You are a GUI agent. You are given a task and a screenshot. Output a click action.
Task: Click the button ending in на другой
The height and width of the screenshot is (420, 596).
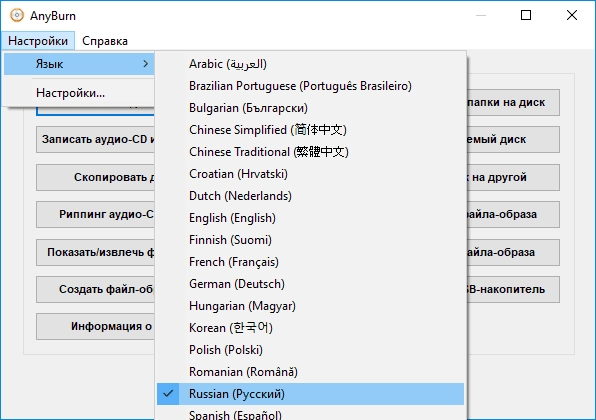tap(513, 178)
